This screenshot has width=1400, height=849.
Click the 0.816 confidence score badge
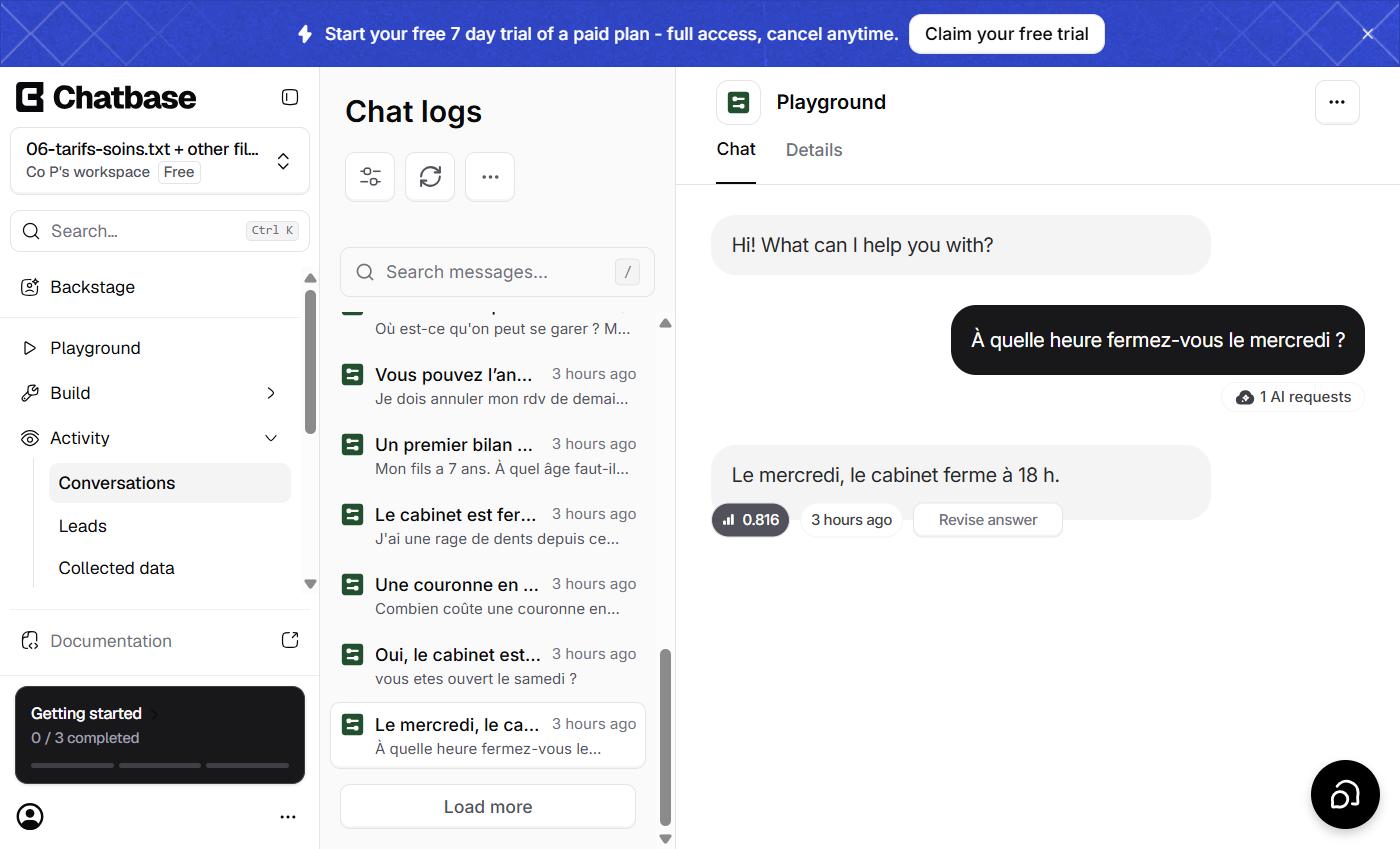pos(750,520)
